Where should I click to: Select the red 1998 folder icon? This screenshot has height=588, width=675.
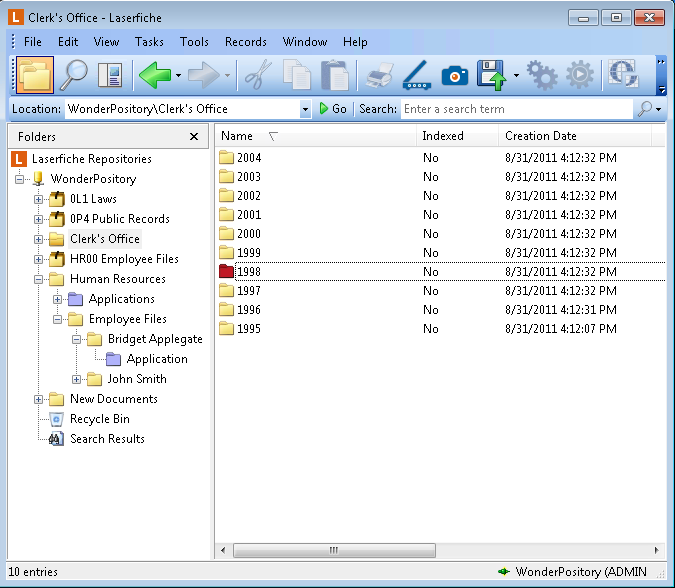[226, 271]
